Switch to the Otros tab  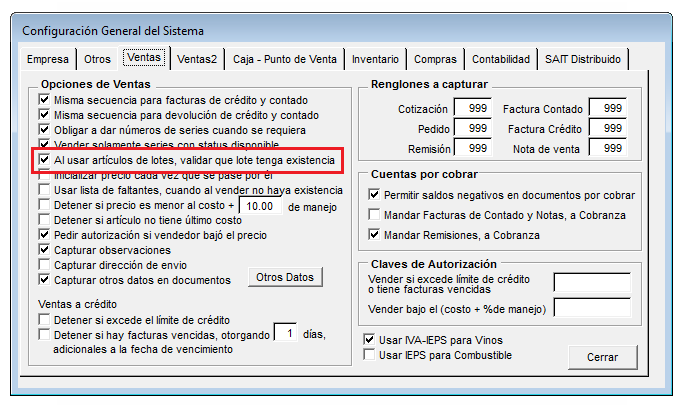[x=97, y=59]
